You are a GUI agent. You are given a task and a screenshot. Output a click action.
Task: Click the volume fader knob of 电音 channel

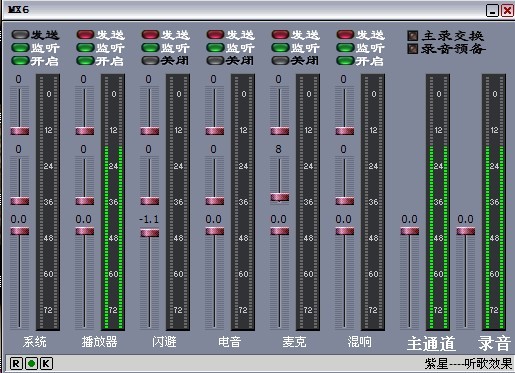215,231
